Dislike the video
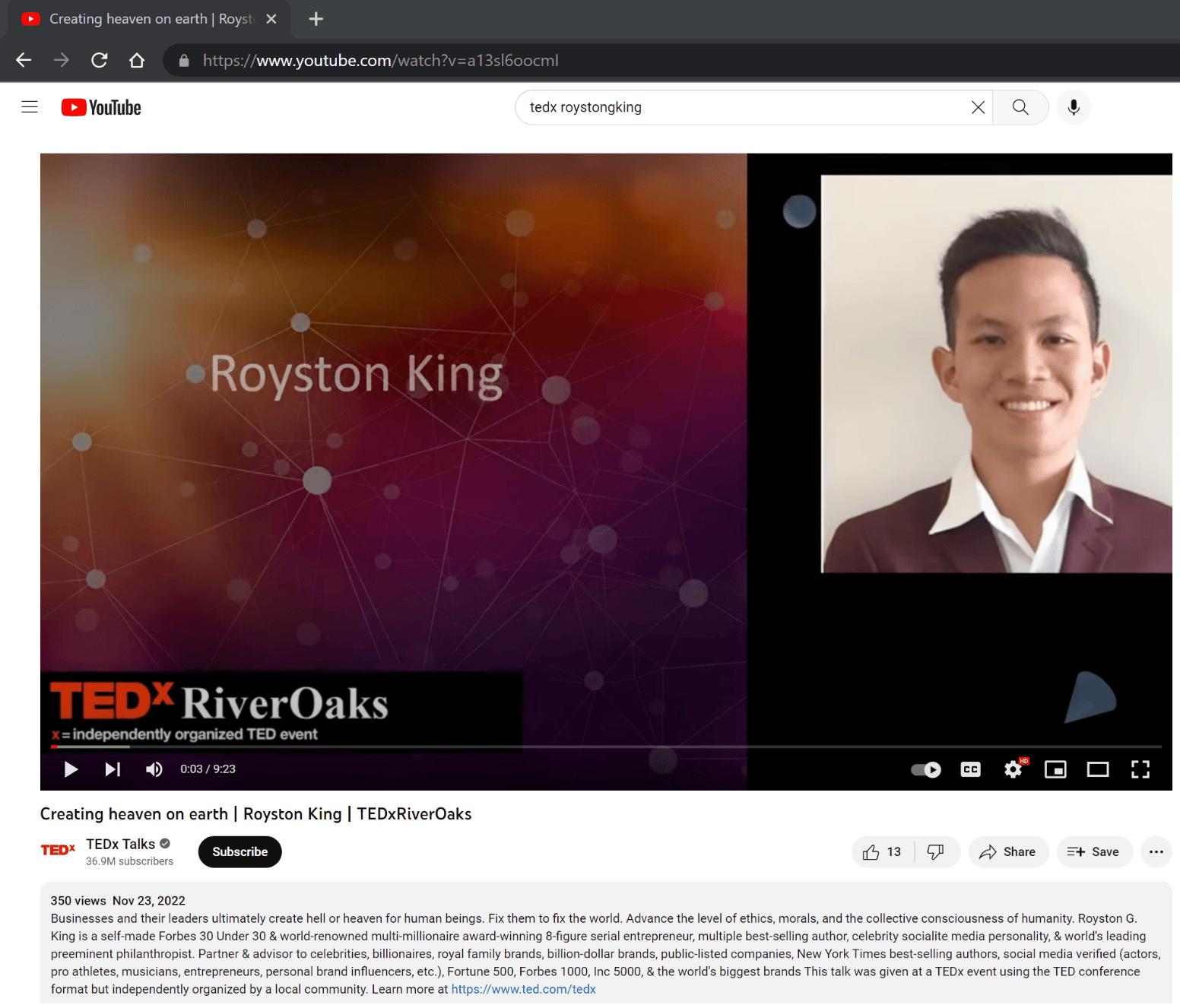 pyautogui.click(x=936, y=852)
